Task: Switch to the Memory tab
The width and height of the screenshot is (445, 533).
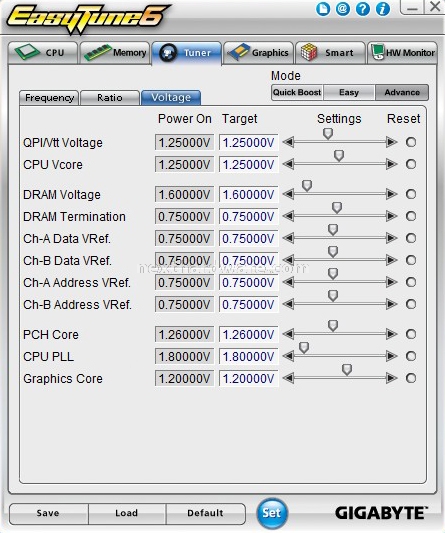Action: [x=115, y=53]
